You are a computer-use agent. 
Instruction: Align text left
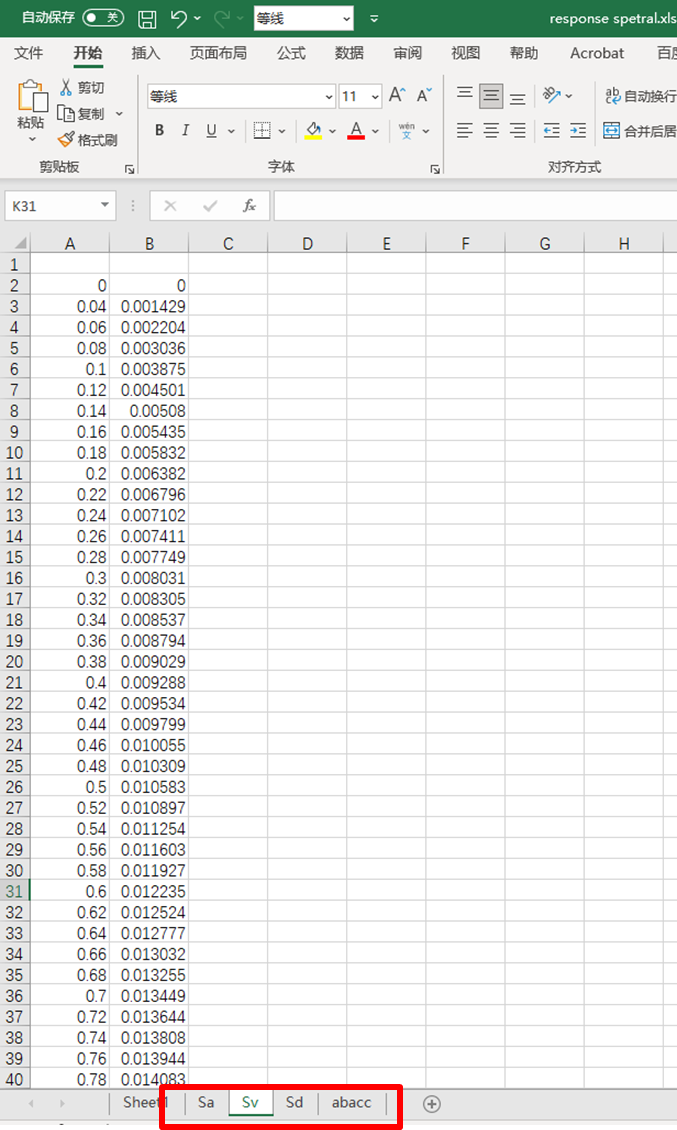pyautogui.click(x=465, y=130)
